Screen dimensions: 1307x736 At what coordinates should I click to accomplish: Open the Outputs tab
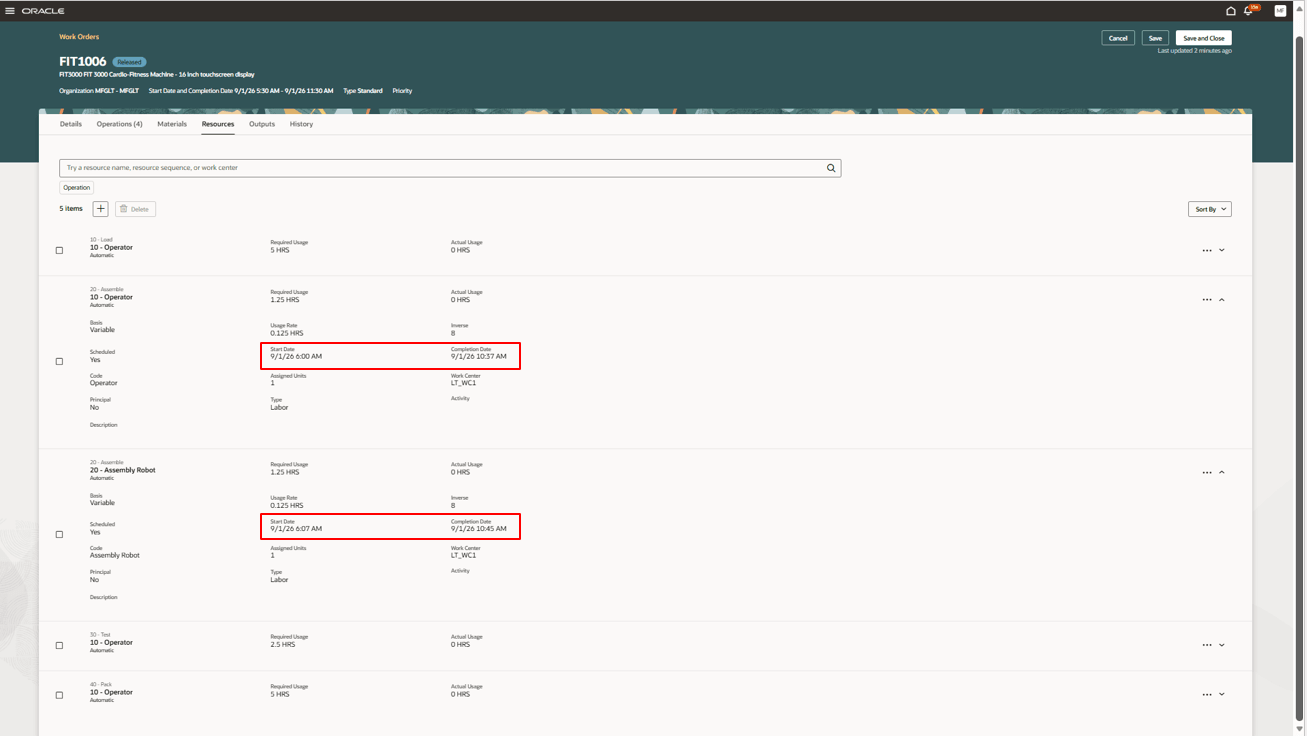point(262,124)
